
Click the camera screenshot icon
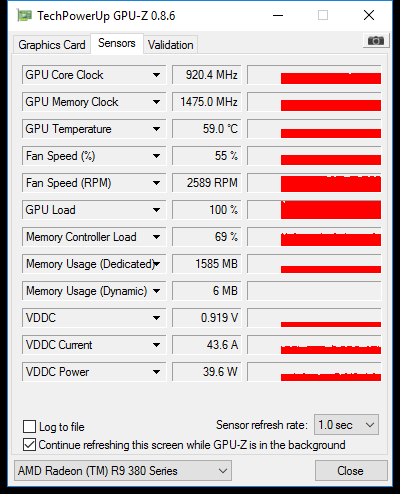[x=376, y=41]
